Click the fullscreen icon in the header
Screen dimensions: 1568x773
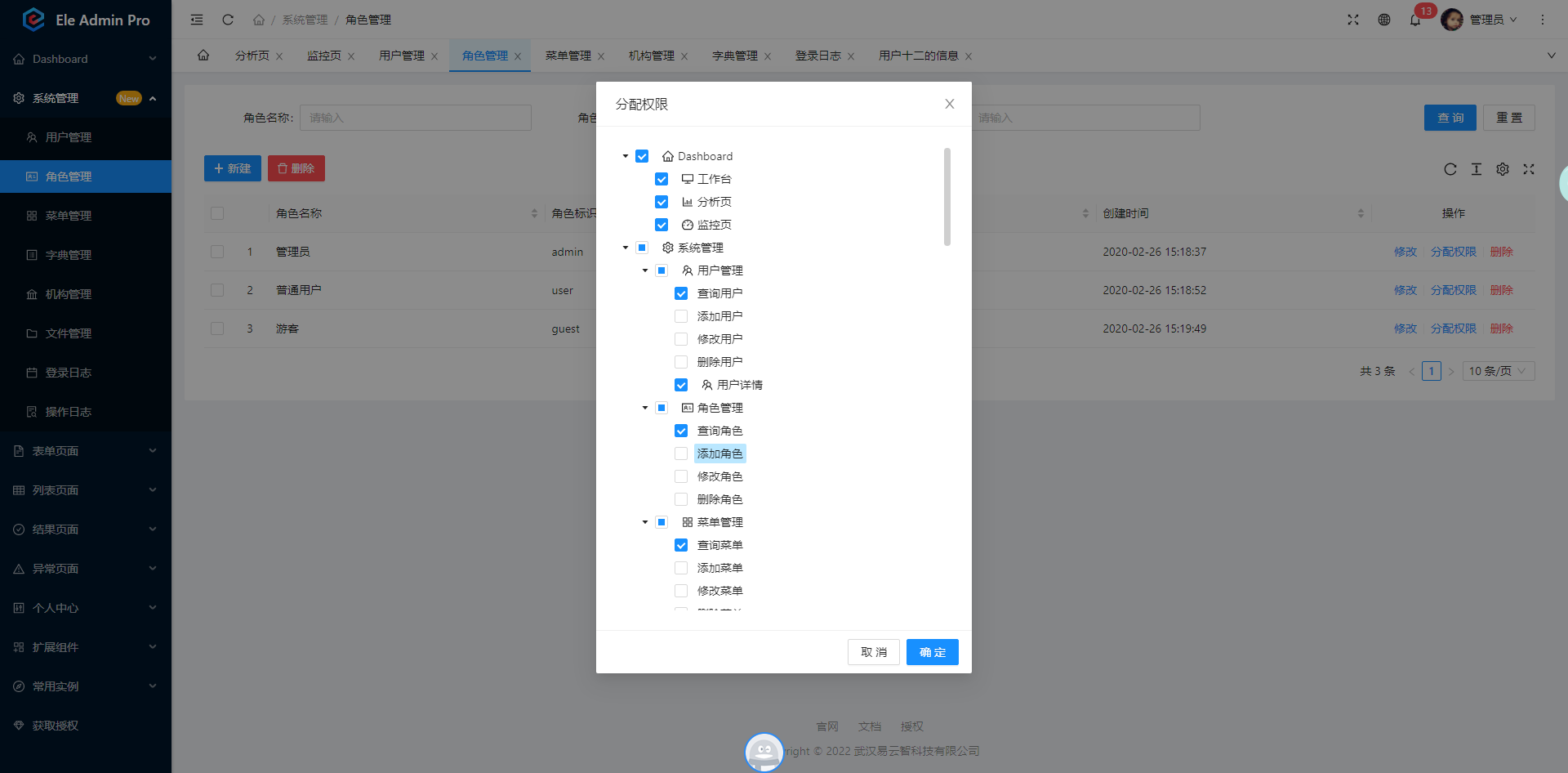click(1353, 20)
